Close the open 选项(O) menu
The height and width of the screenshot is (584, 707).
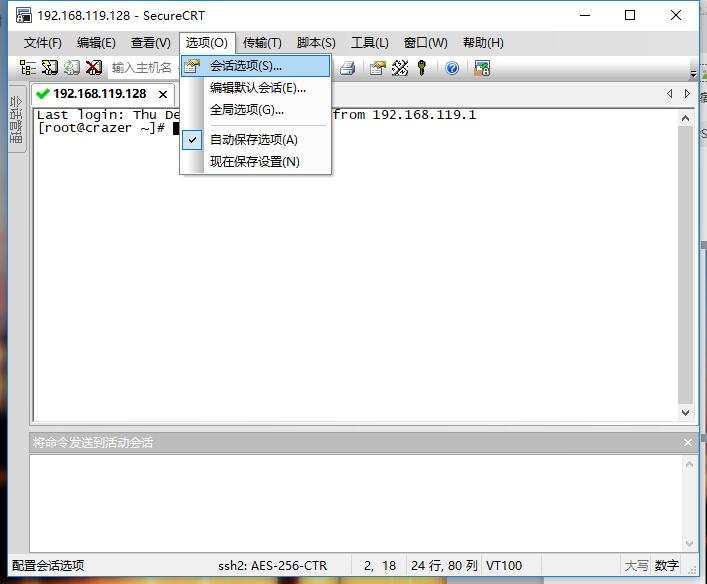click(x=207, y=43)
